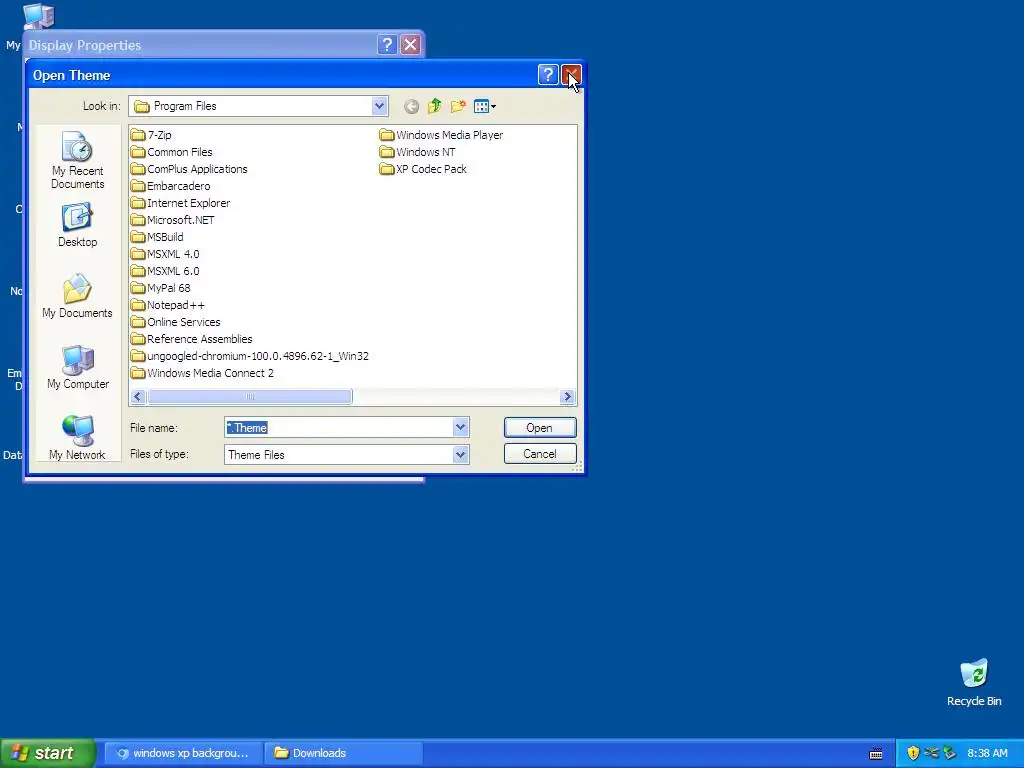Open the Recycle Bin desktop icon
The width and height of the screenshot is (1024, 768).
click(974, 683)
